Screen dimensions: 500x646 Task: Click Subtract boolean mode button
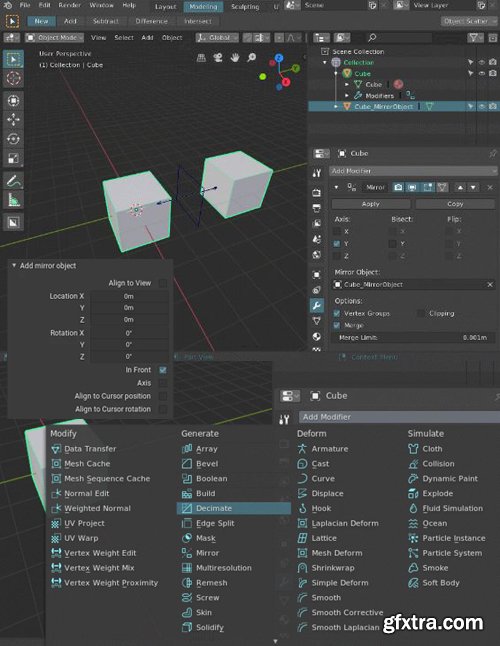pyautogui.click(x=106, y=21)
